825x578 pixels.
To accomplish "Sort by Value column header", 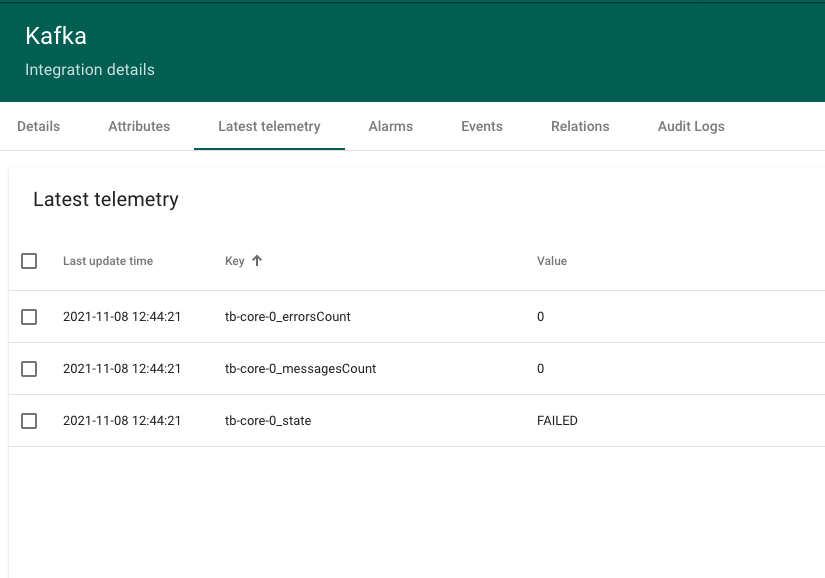I will point(551,261).
